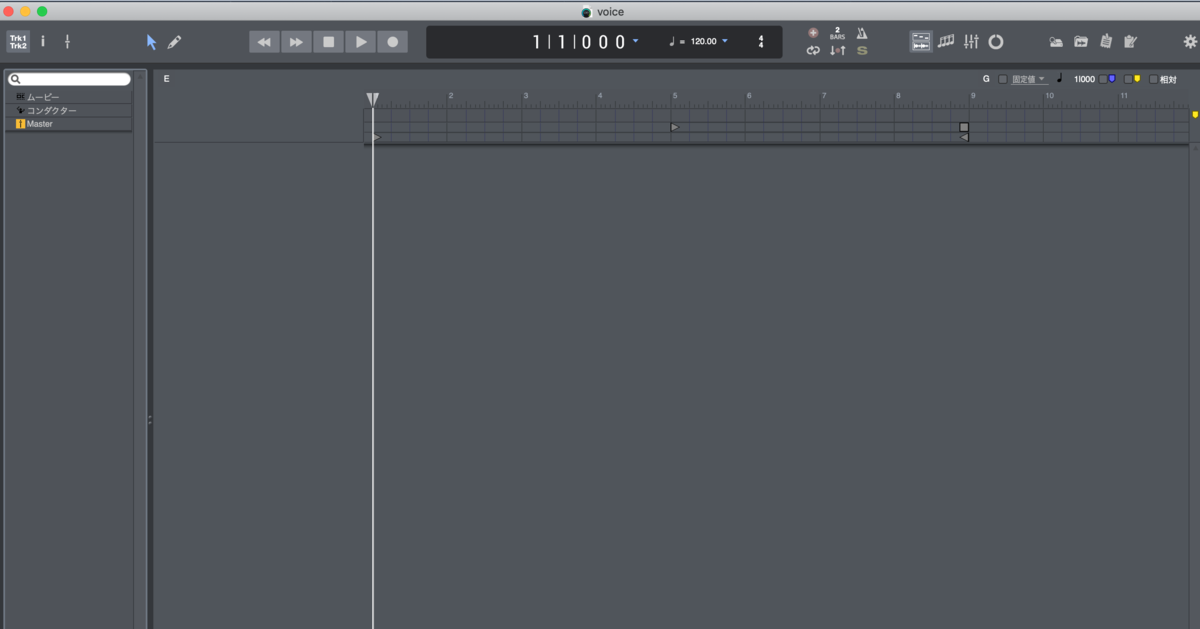Rewind the transport
1200x629 pixels.
pos(264,42)
